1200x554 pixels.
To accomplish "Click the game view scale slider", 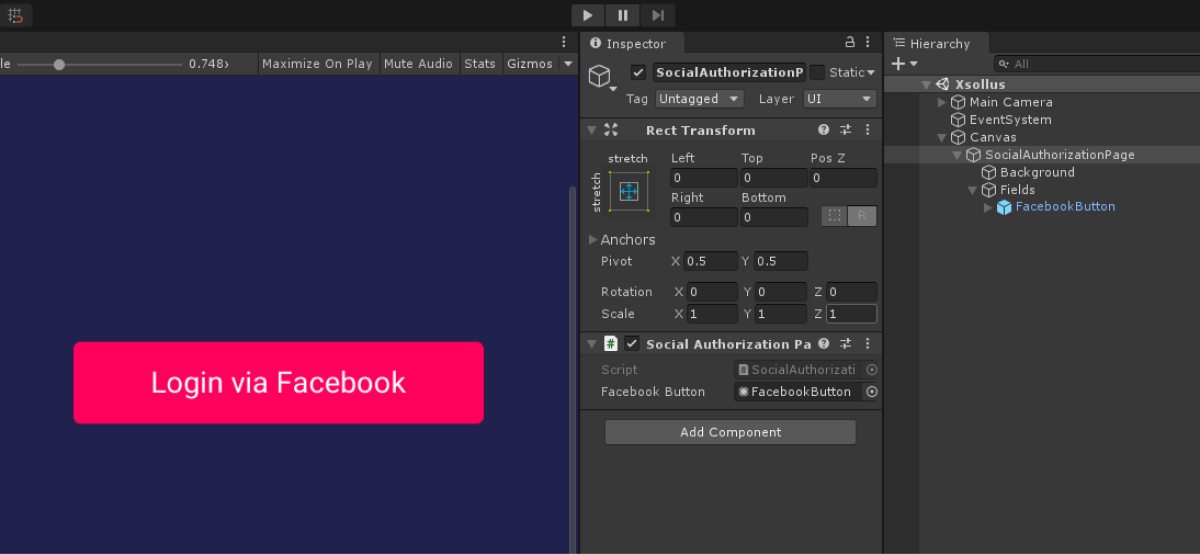I will pos(100,64).
